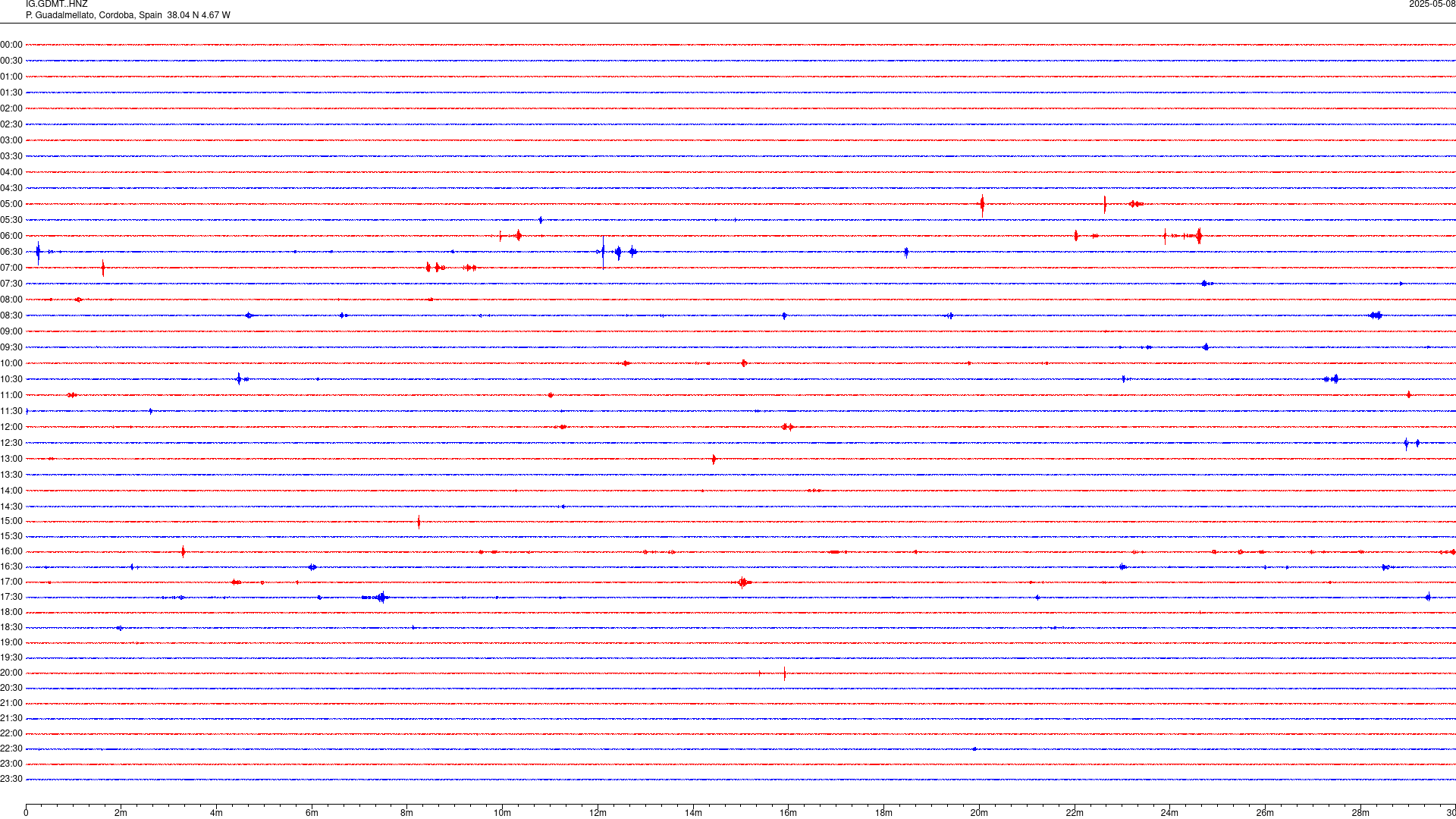Click the 14m tick label on time axis

tap(693, 813)
